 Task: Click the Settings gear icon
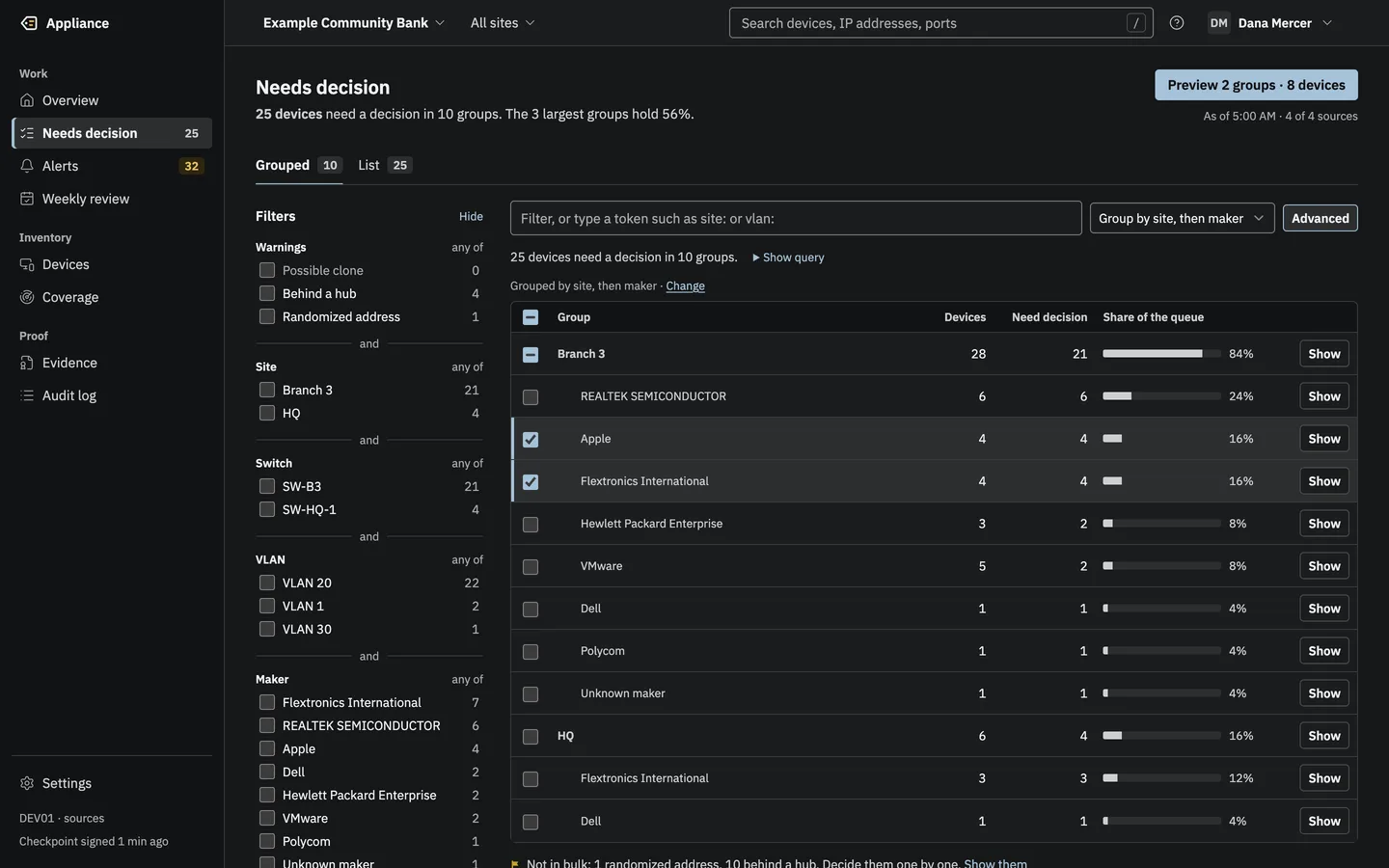click(x=27, y=783)
